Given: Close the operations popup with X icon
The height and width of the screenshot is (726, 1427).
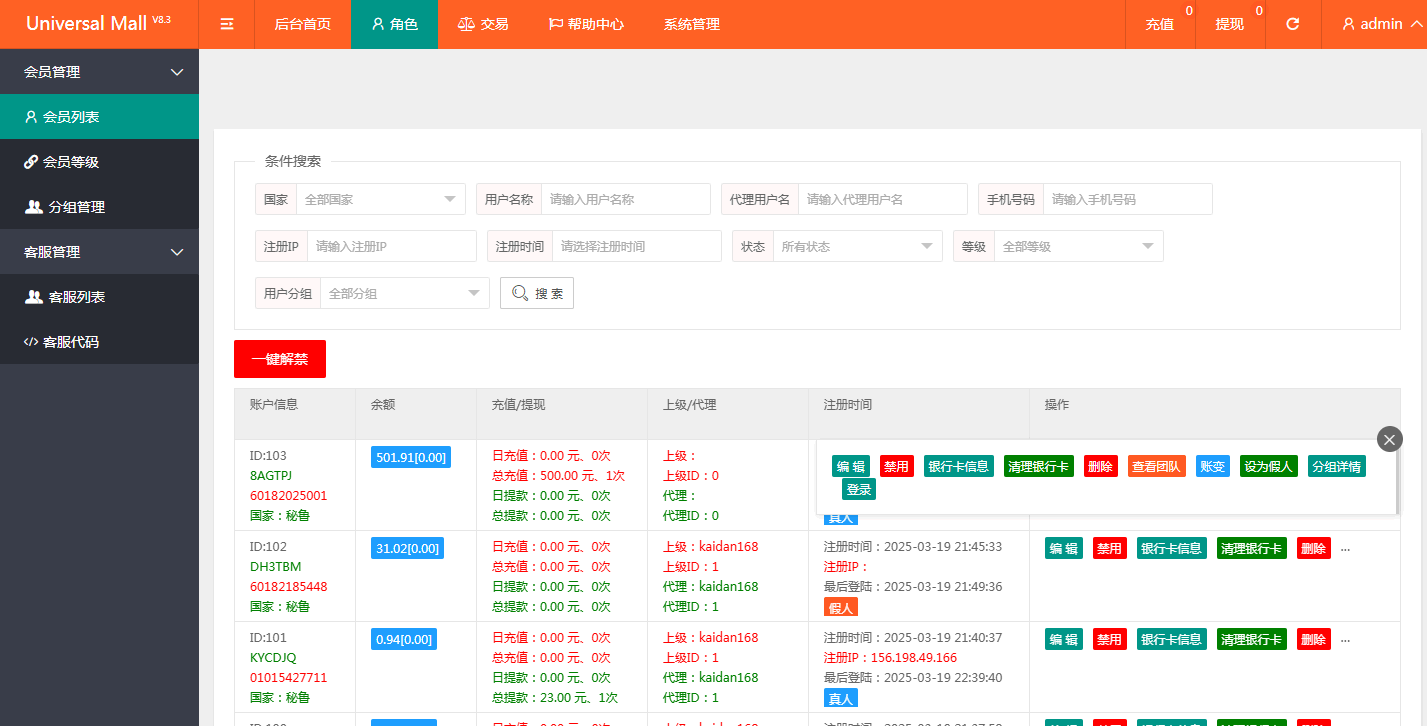Looking at the screenshot, I should pos(1389,439).
